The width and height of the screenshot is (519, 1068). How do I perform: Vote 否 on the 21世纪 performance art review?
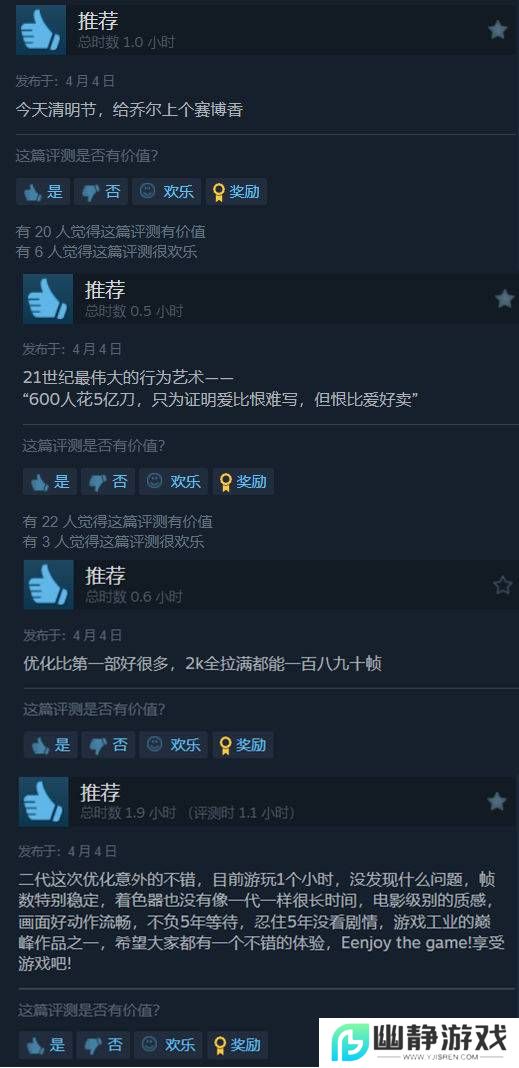[108, 482]
